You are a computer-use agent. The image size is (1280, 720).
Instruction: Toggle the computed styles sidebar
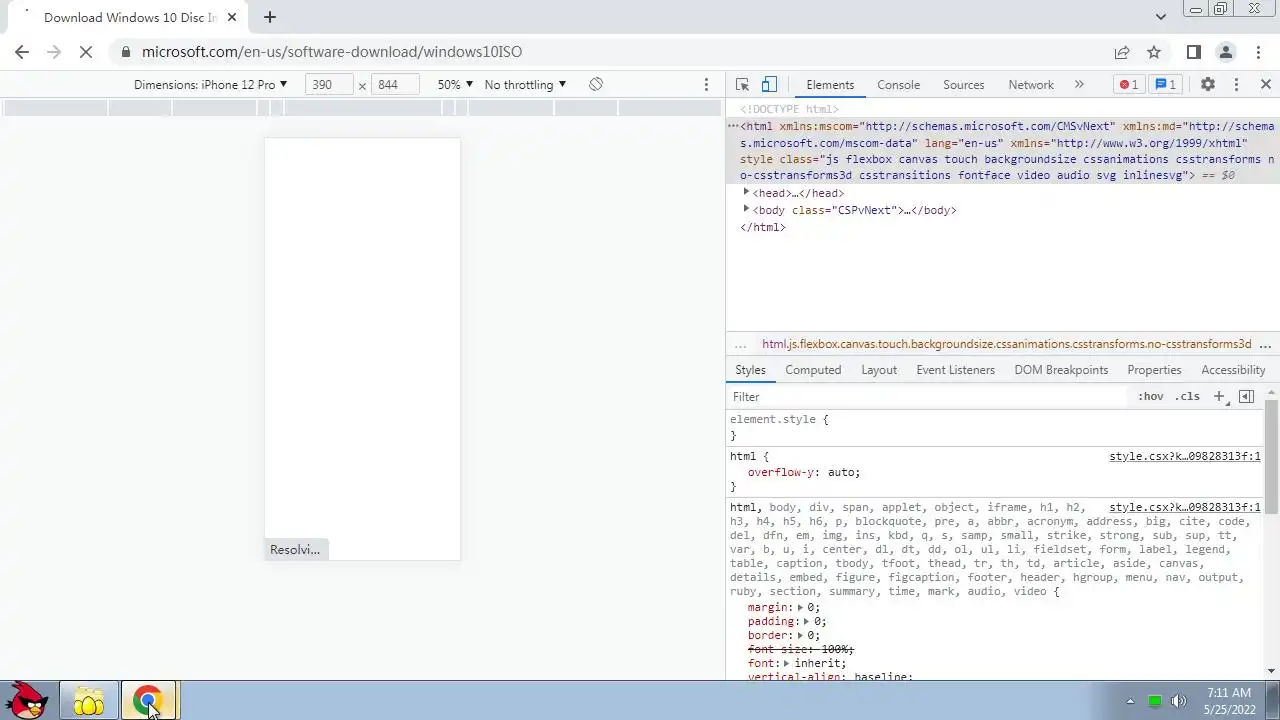point(1246,397)
